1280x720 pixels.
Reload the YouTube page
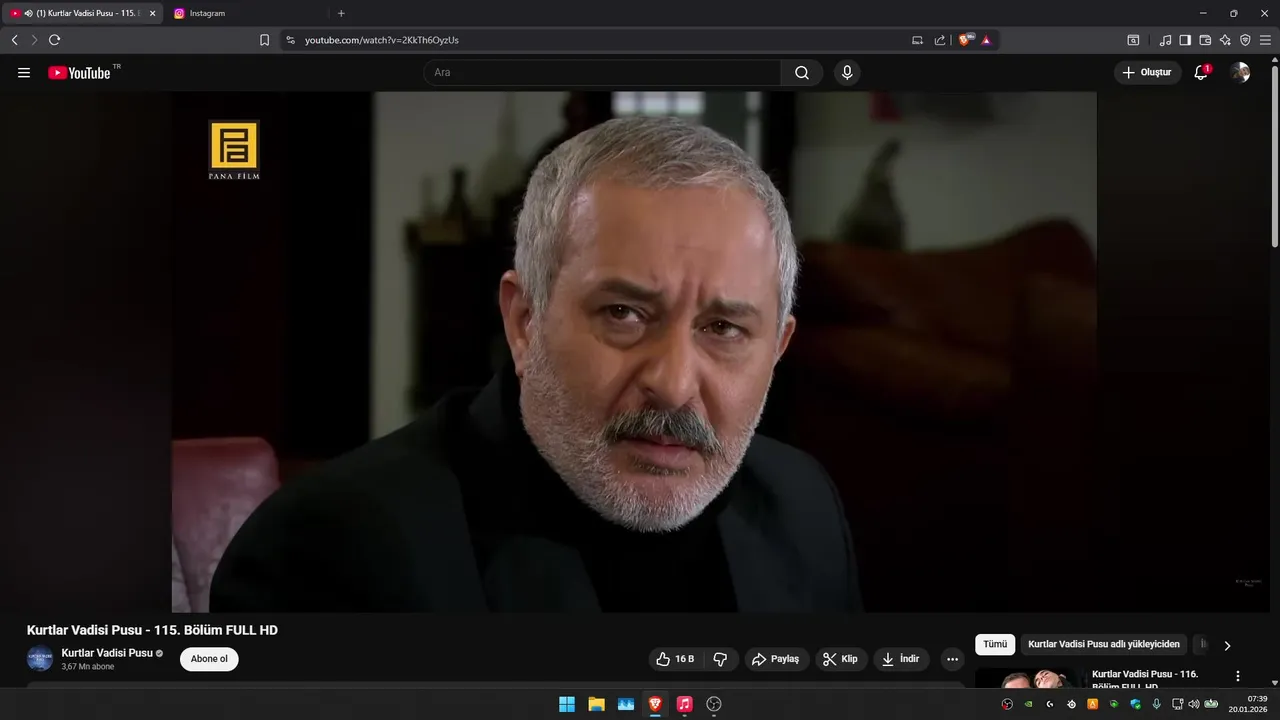tap(54, 40)
